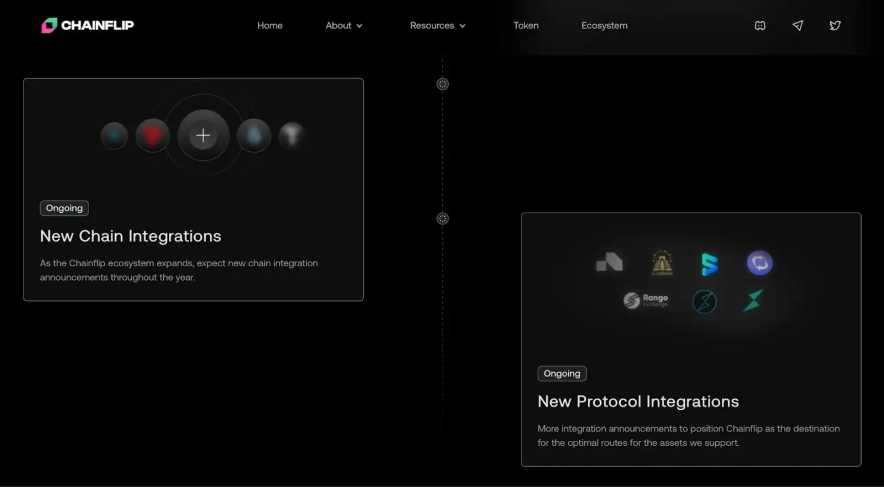
Task: Expand the Resources dropdown menu
Action: point(438,25)
